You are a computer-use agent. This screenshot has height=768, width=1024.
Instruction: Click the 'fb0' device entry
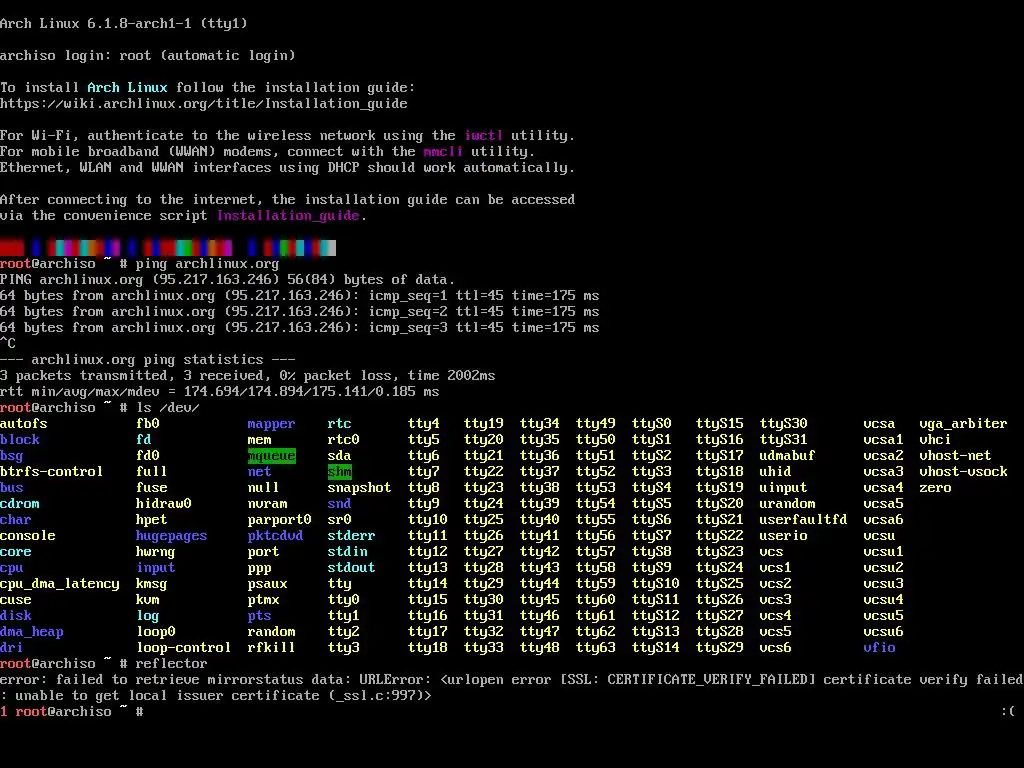click(148, 424)
